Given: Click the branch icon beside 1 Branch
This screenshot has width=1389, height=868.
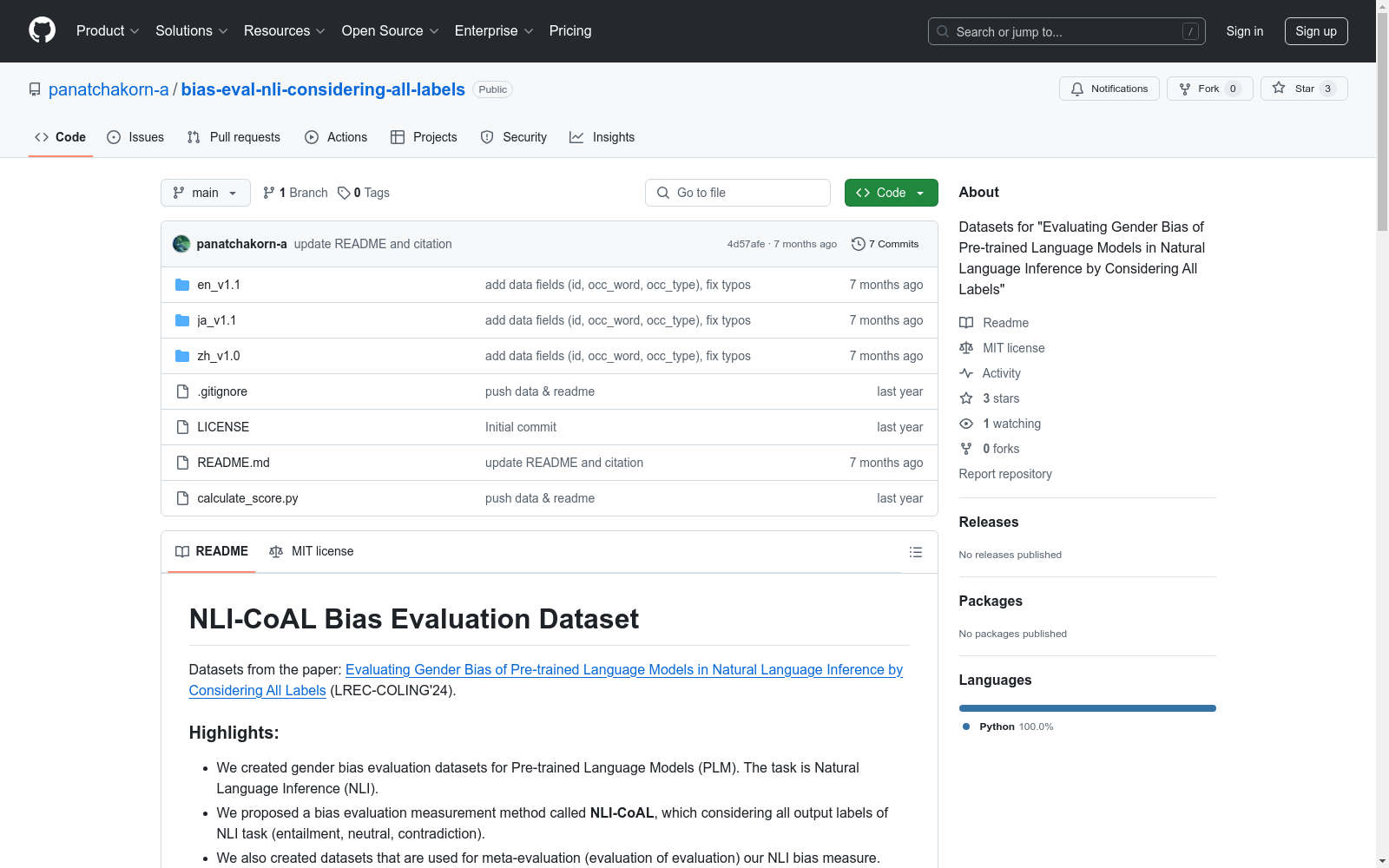Looking at the screenshot, I should (269, 193).
